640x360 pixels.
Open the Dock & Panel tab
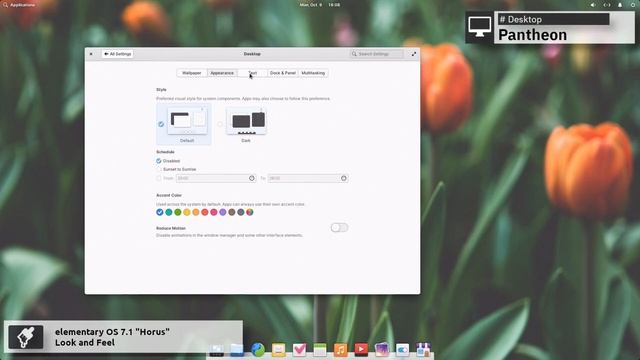(282, 73)
